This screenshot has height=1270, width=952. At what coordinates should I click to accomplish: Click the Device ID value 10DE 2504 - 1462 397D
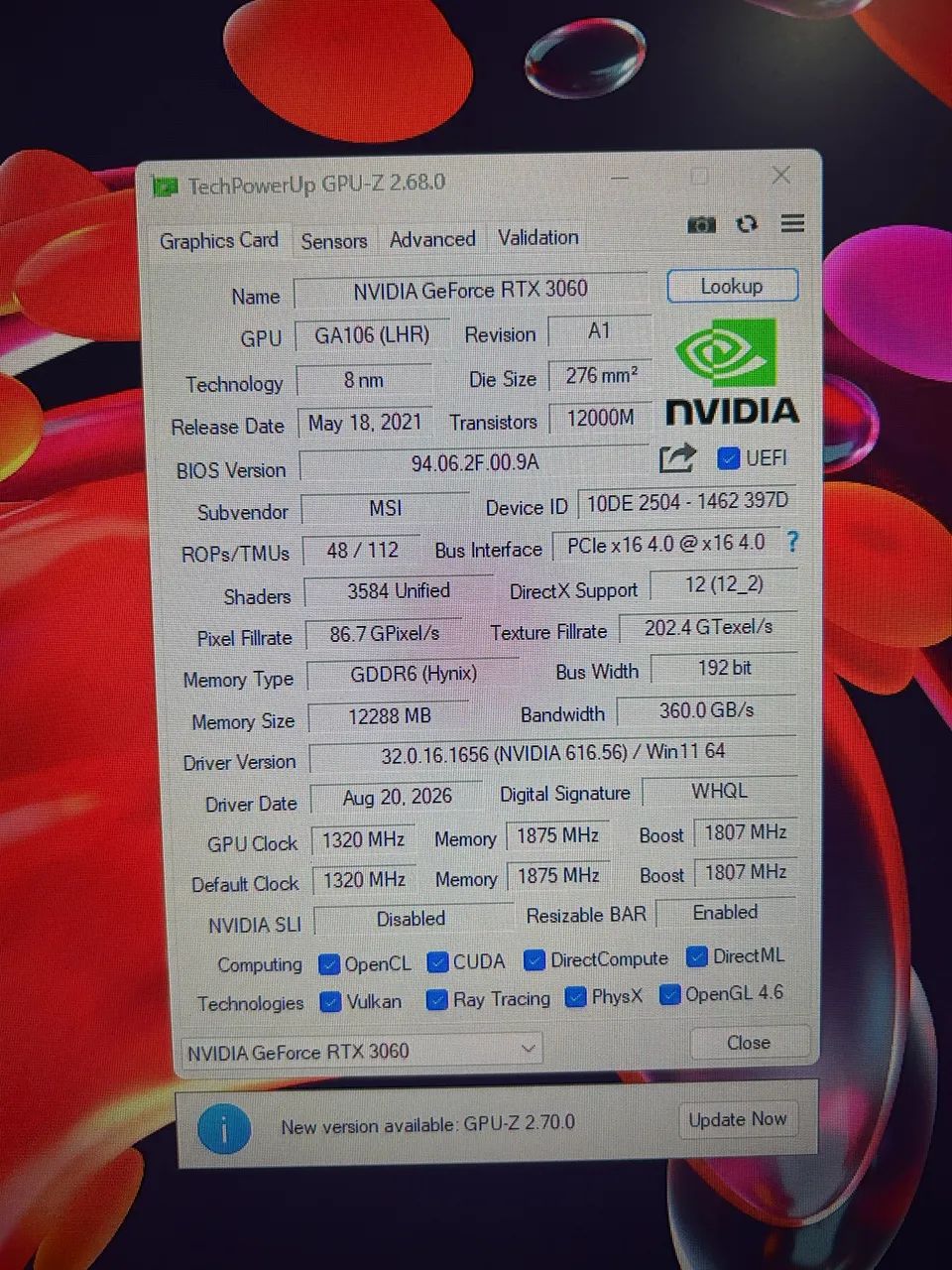coord(687,502)
